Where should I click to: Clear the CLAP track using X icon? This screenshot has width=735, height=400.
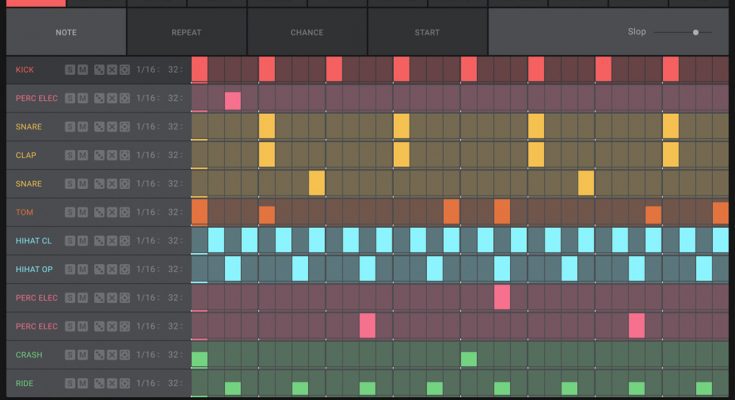pos(111,156)
